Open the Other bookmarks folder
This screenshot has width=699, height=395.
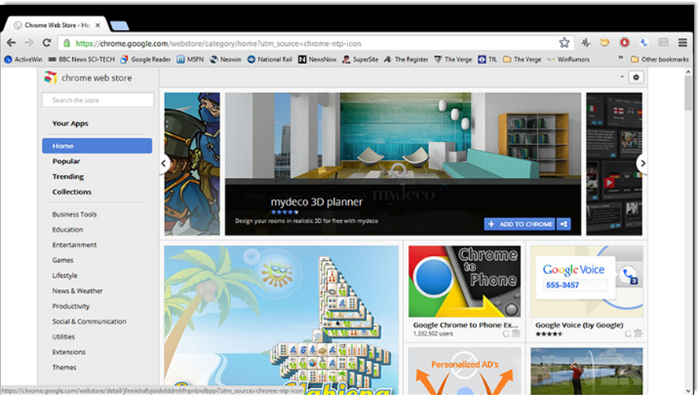660,59
